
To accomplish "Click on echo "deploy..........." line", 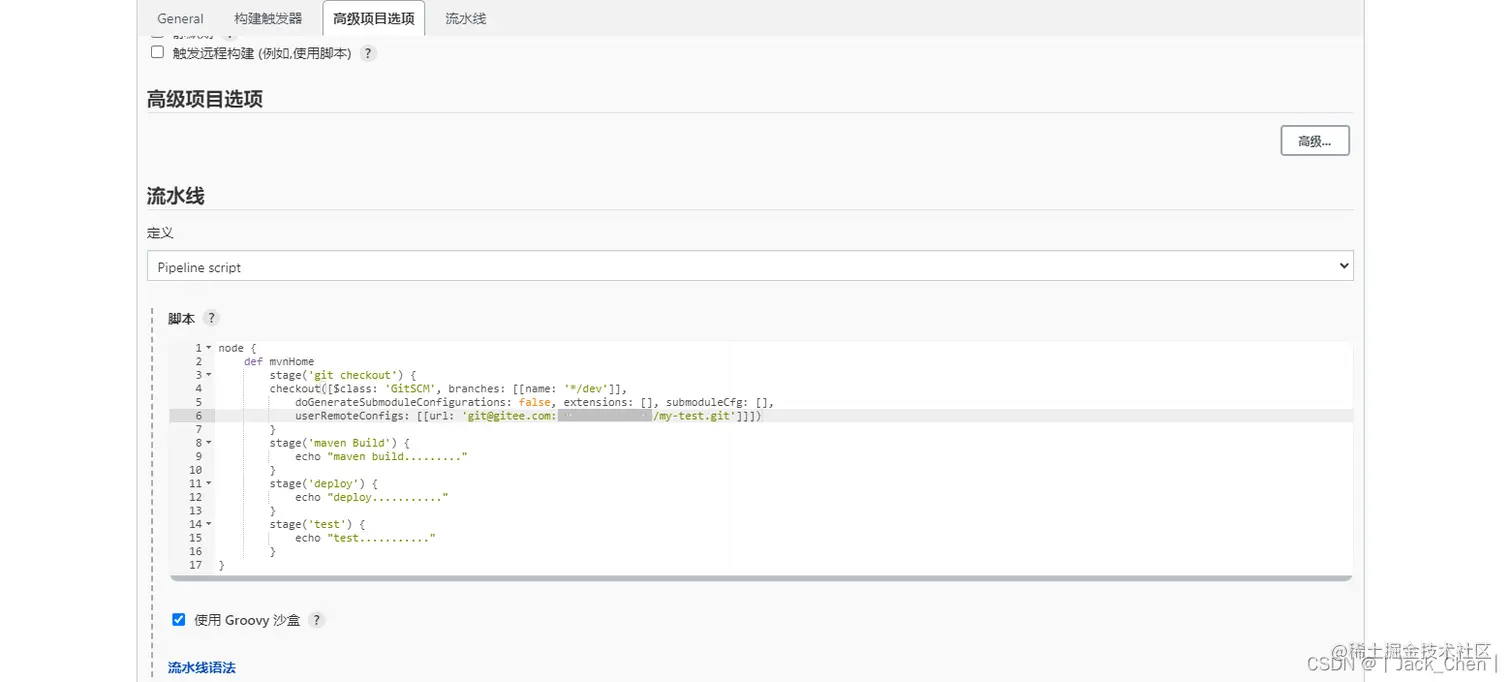I will [x=371, y=497].
